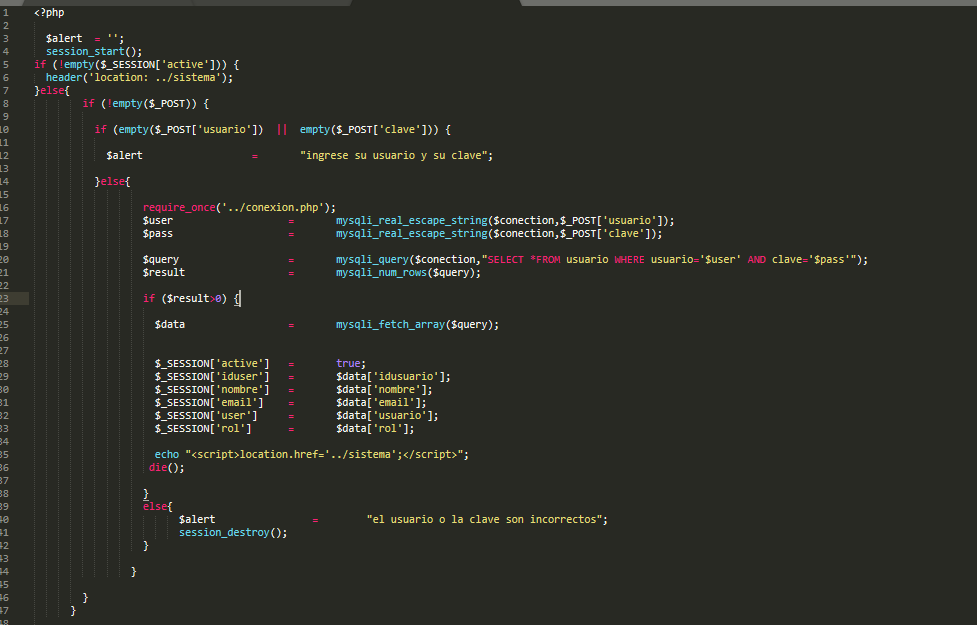Click the $result variable being assigned
This screenshot has height=625, width=977.
(x=164, y=273)
